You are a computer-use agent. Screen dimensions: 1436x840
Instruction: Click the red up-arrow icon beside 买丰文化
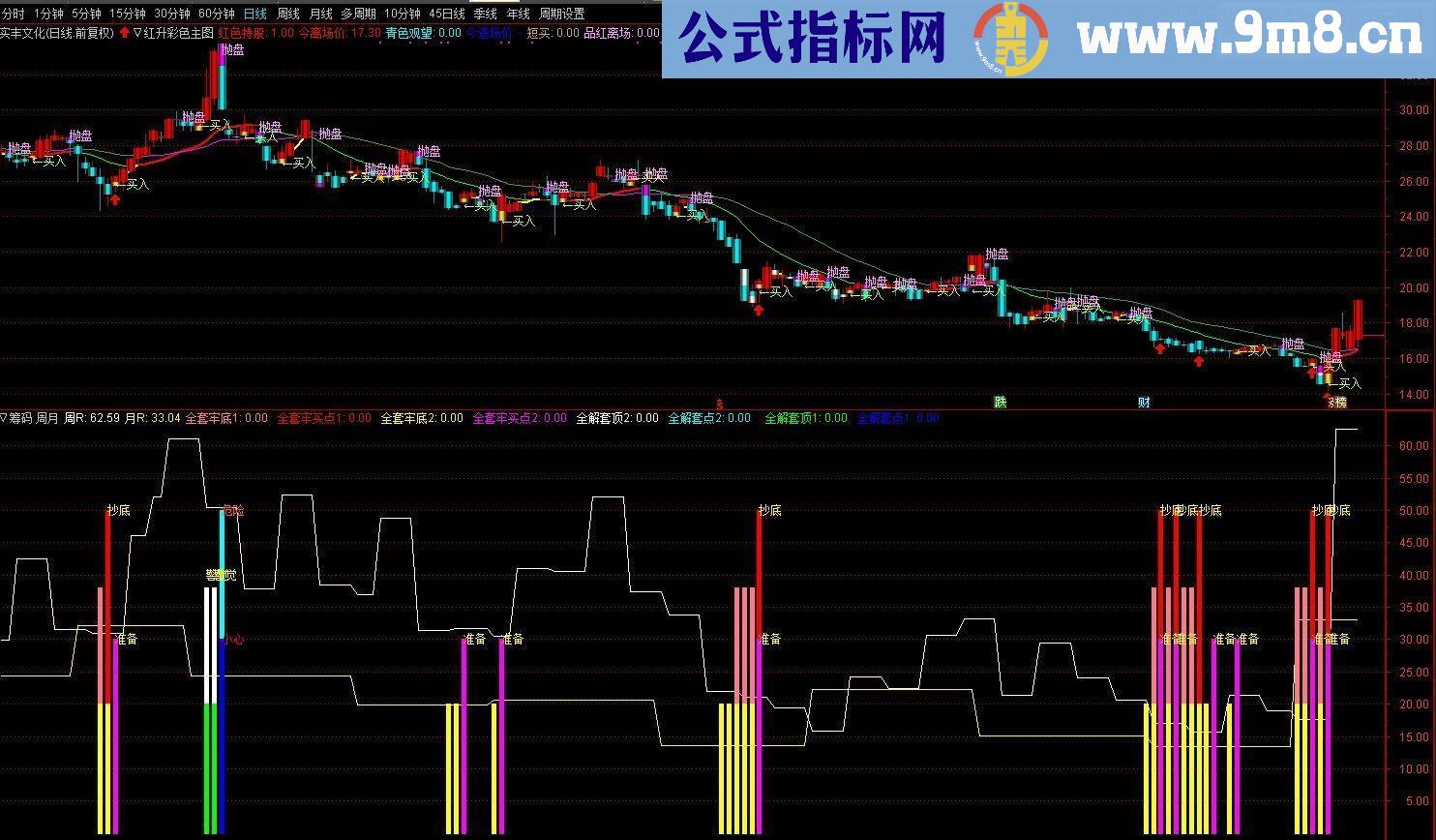point(125,32)
